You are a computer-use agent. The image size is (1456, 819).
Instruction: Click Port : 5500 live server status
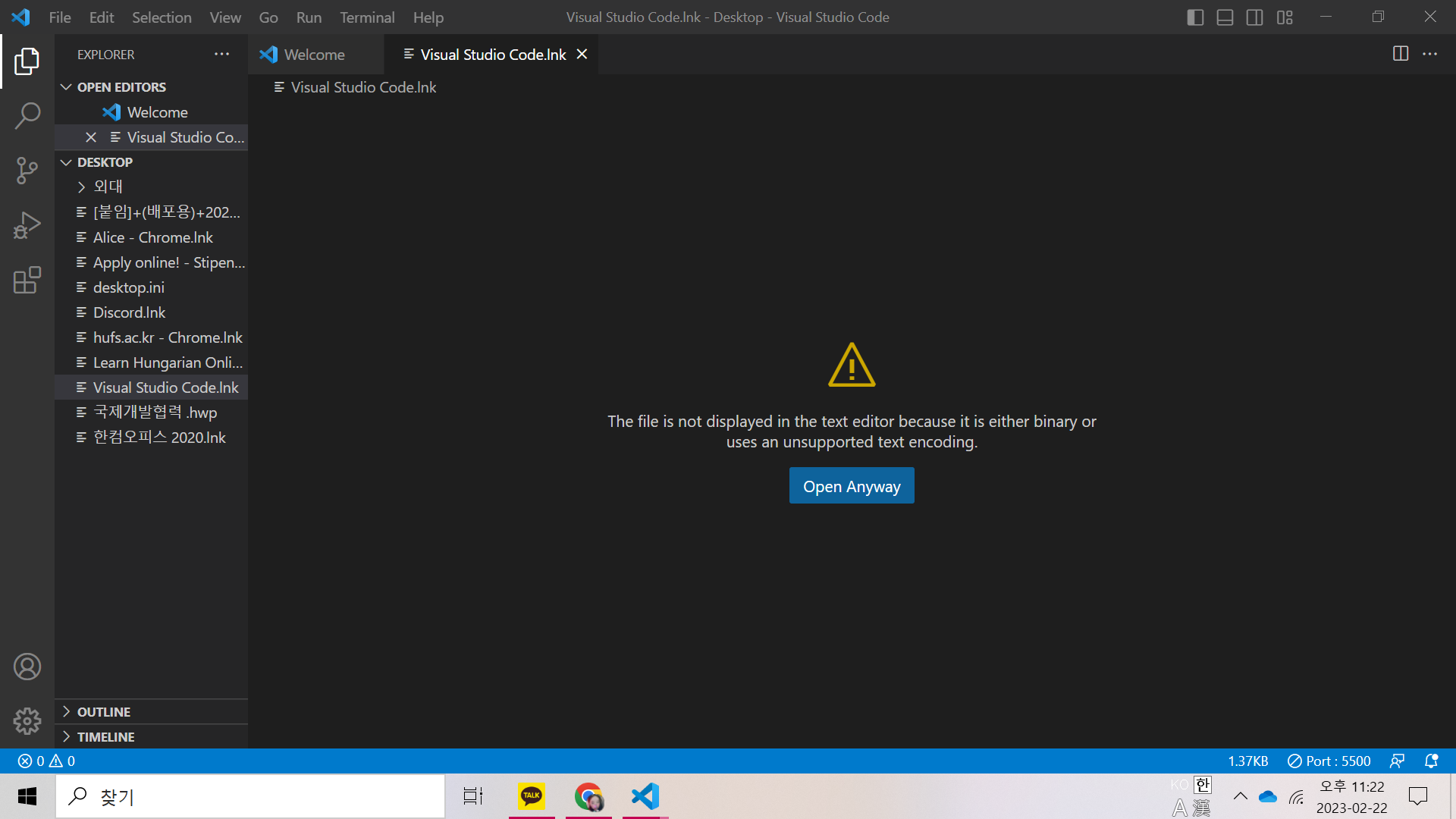[1329, 761]
